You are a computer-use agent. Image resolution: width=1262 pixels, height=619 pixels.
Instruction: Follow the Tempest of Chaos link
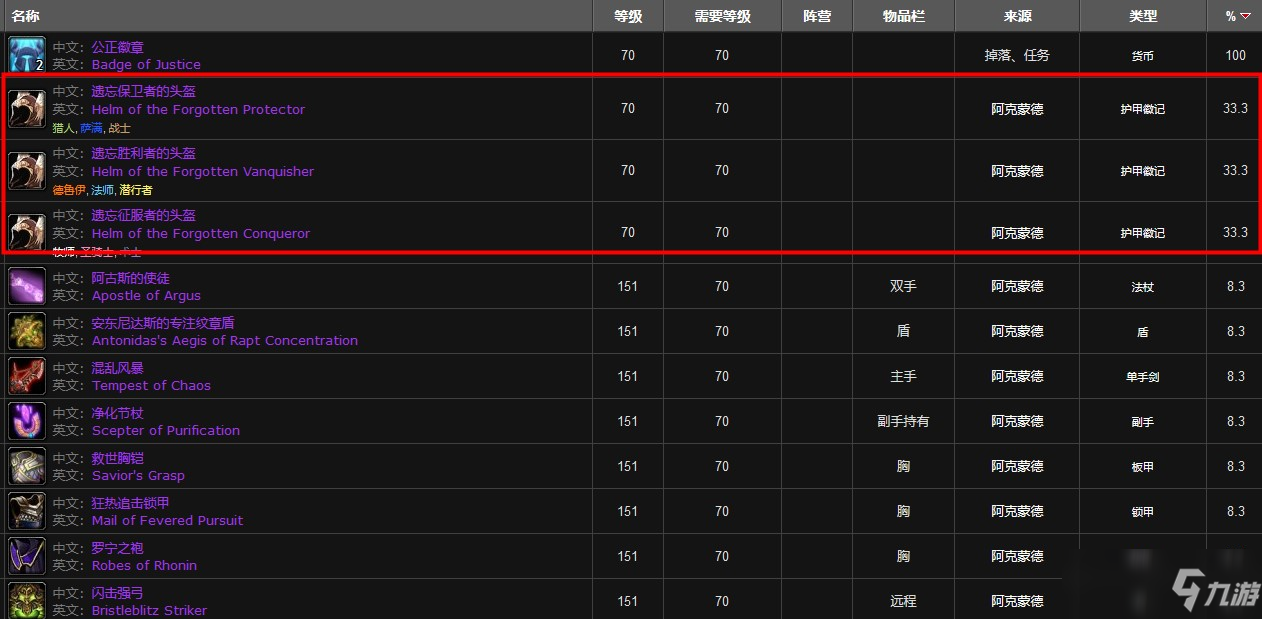tap(151, 385)
